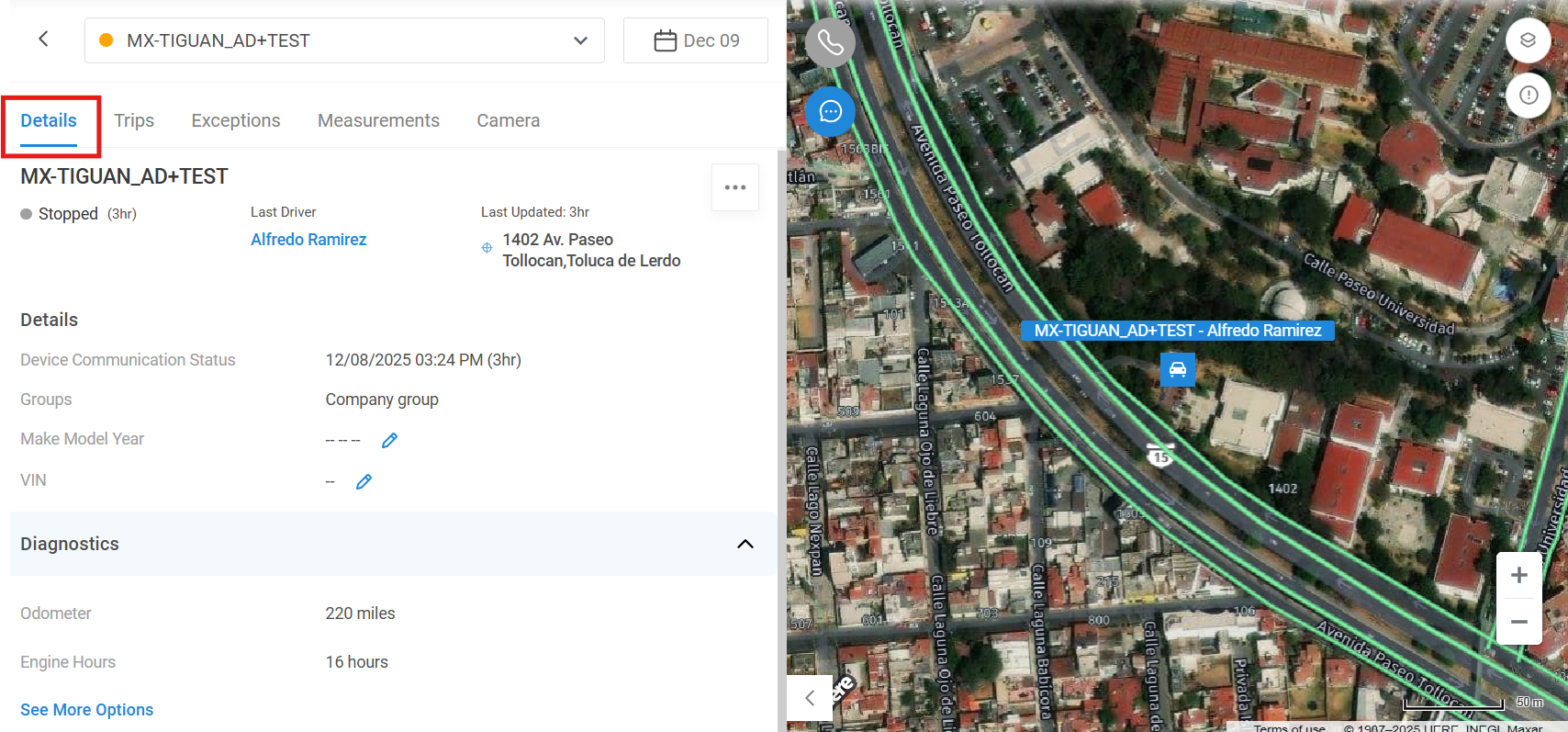Open the map alert exclamation button
Screen dimensions: 1568x732
pos(1528,96)
